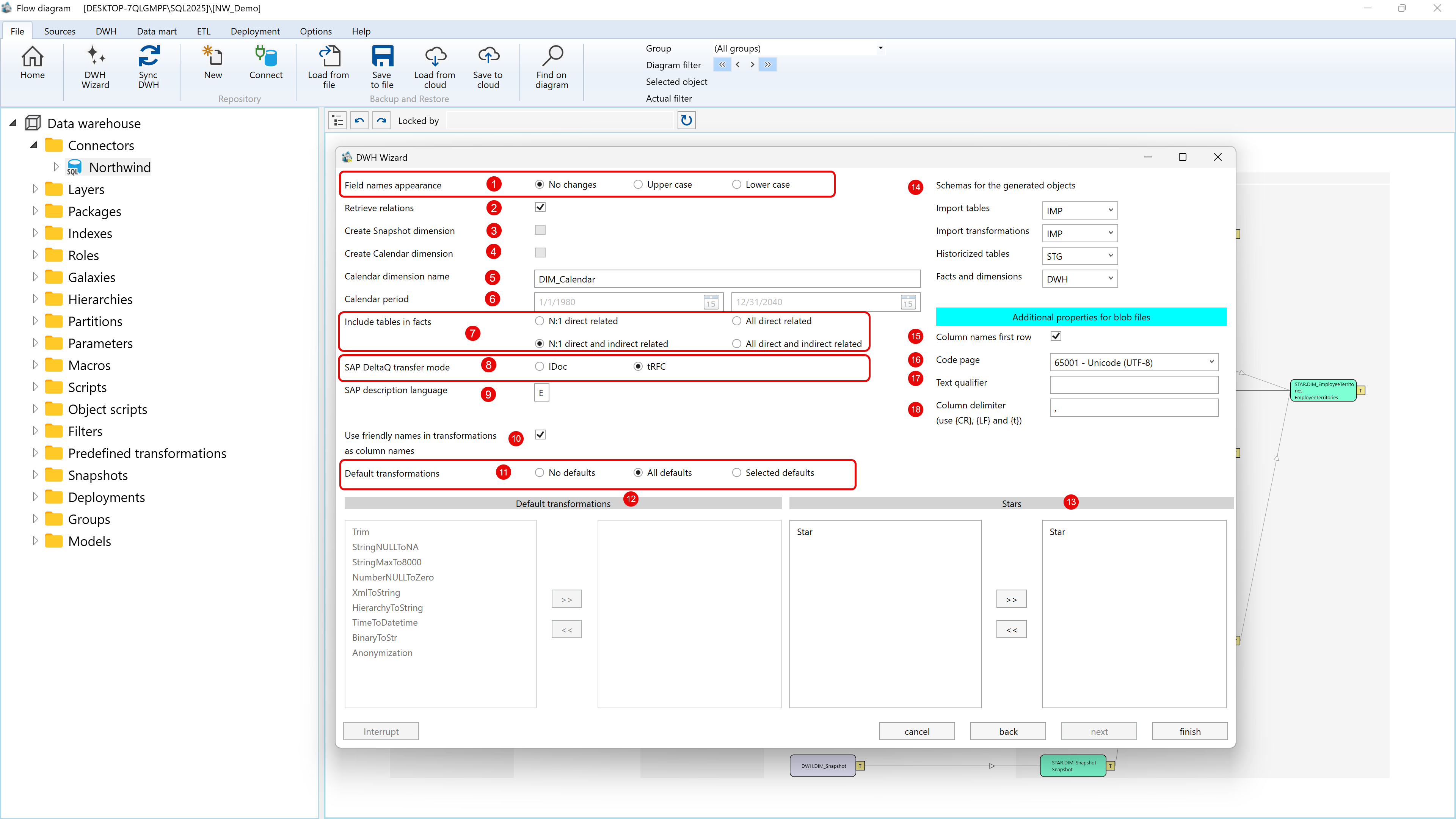Viewport: 1456px width, 819px height.
Task: Create a New repository icon
Action: coord(213,63)
